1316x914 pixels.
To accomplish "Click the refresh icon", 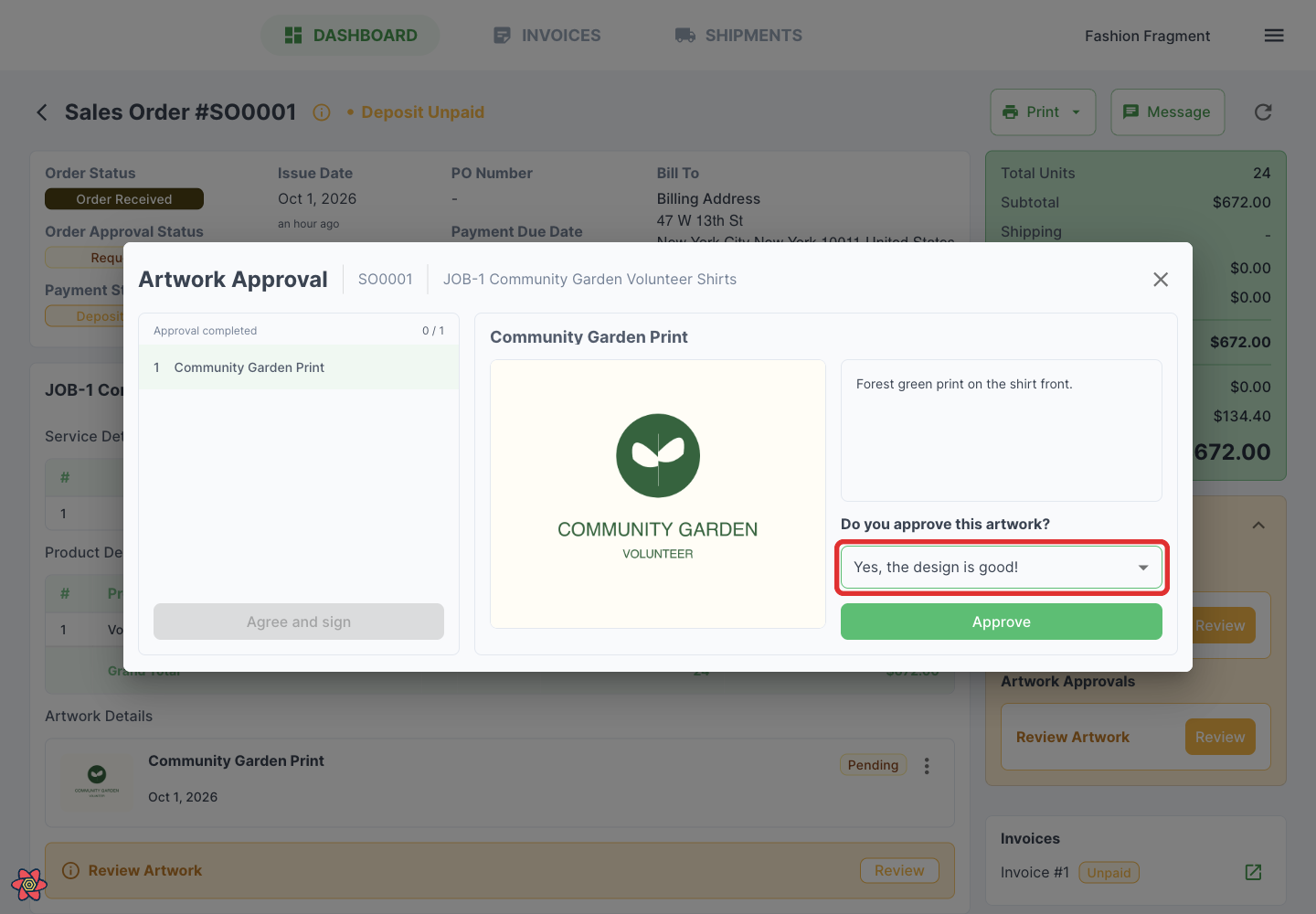I will click(1263, 112).
